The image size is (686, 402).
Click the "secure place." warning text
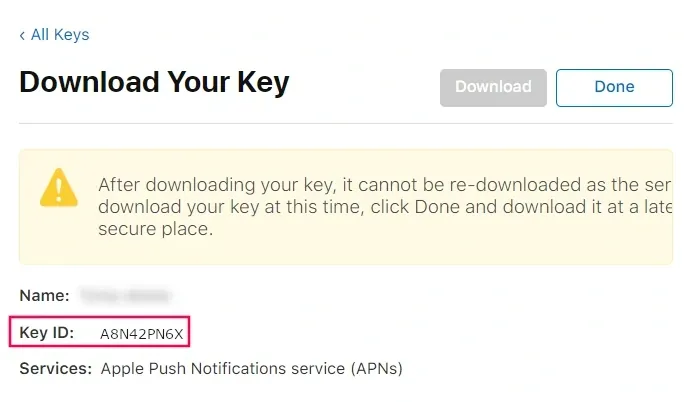point(155,229)
